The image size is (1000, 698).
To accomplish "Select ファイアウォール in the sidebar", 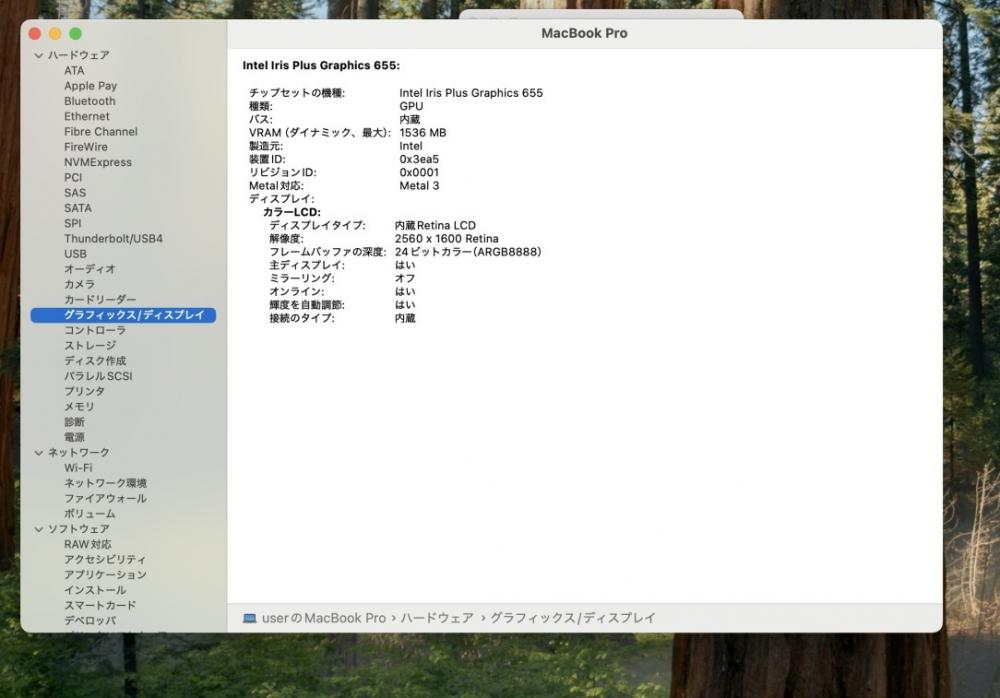I will 105,499.
